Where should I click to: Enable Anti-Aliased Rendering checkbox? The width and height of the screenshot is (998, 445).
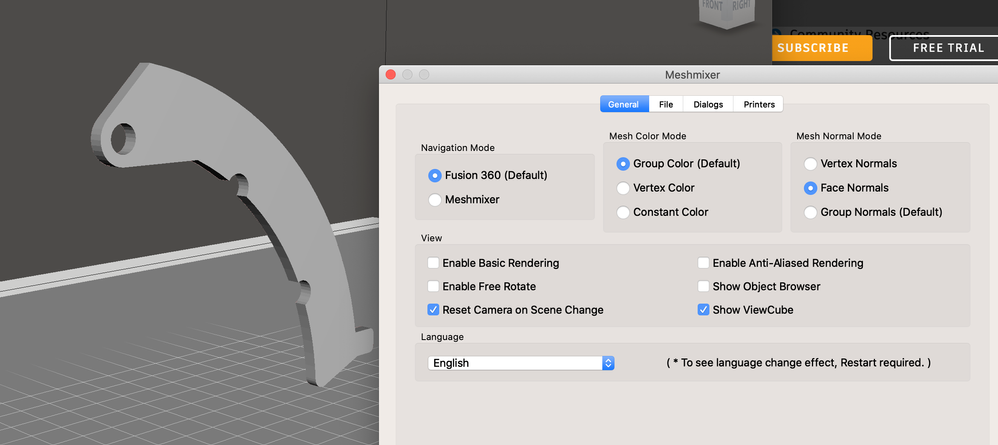[x=703, y=263]
